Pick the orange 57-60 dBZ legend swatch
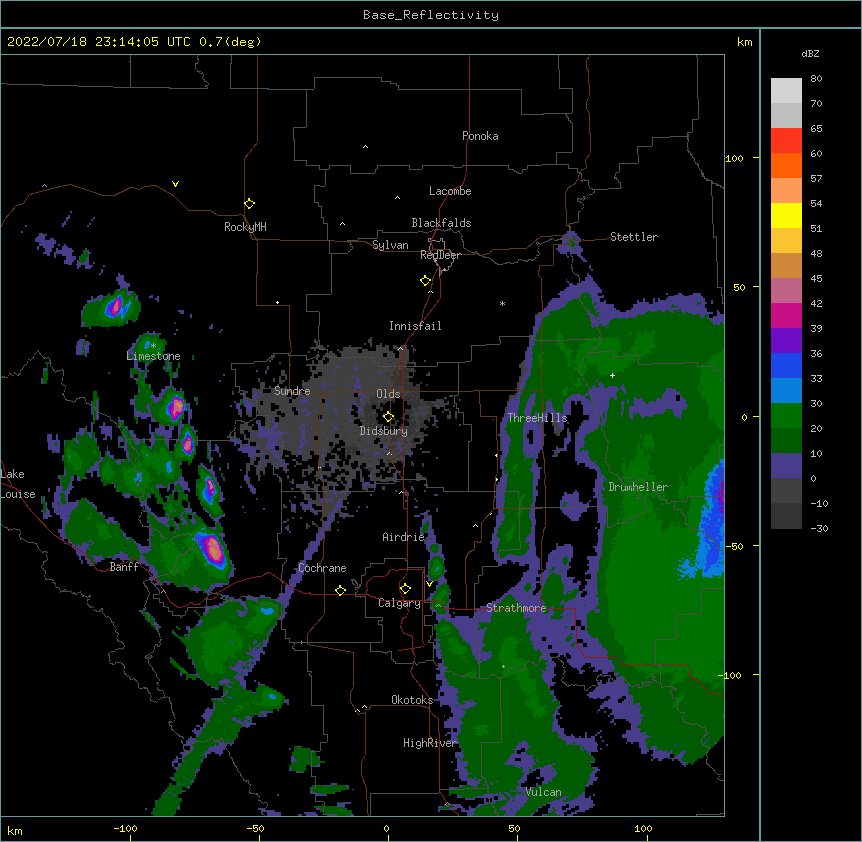This screenshot has width=862, height=842. (x=786, y=165)
